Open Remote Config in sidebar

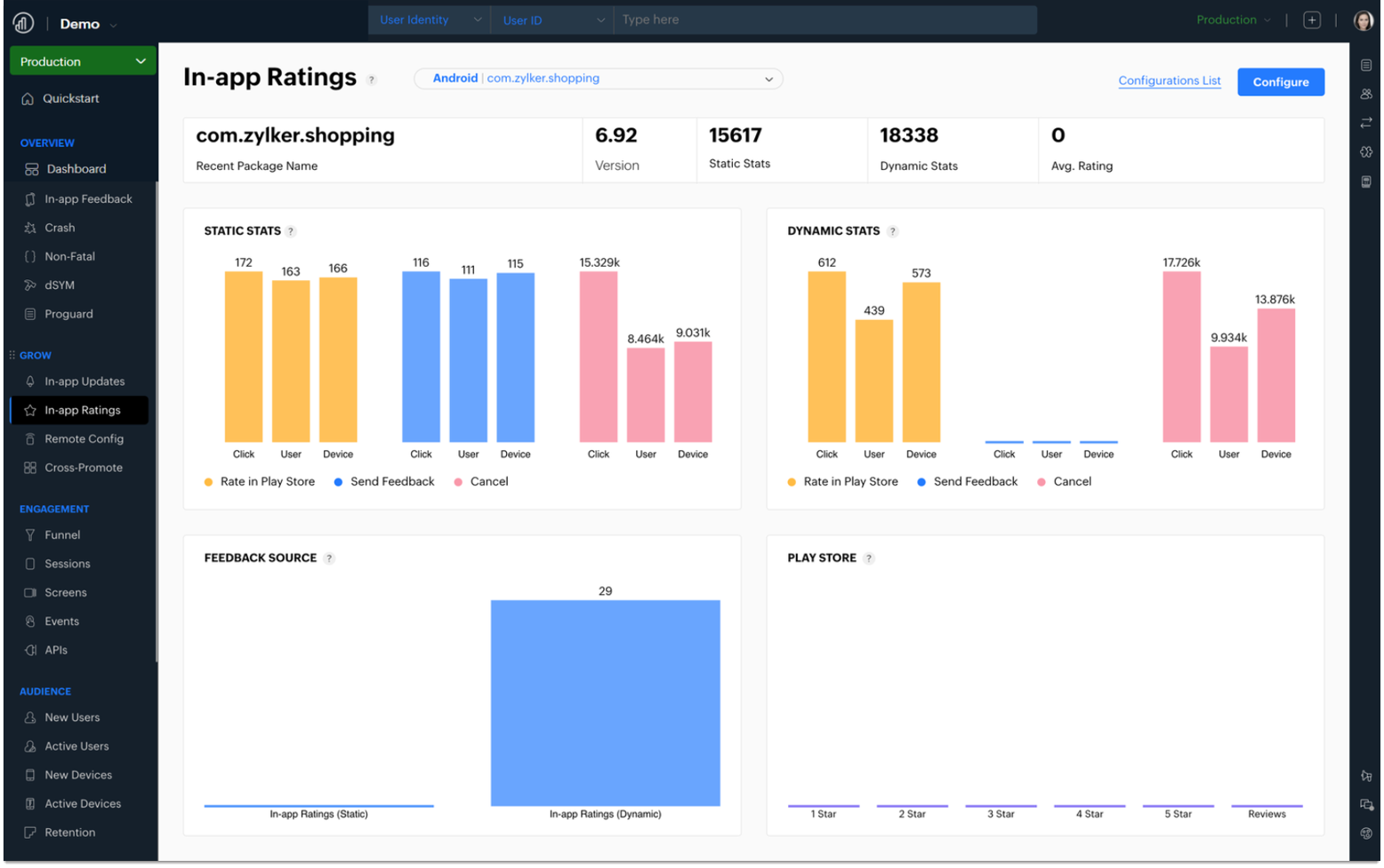tap(84, 439)
